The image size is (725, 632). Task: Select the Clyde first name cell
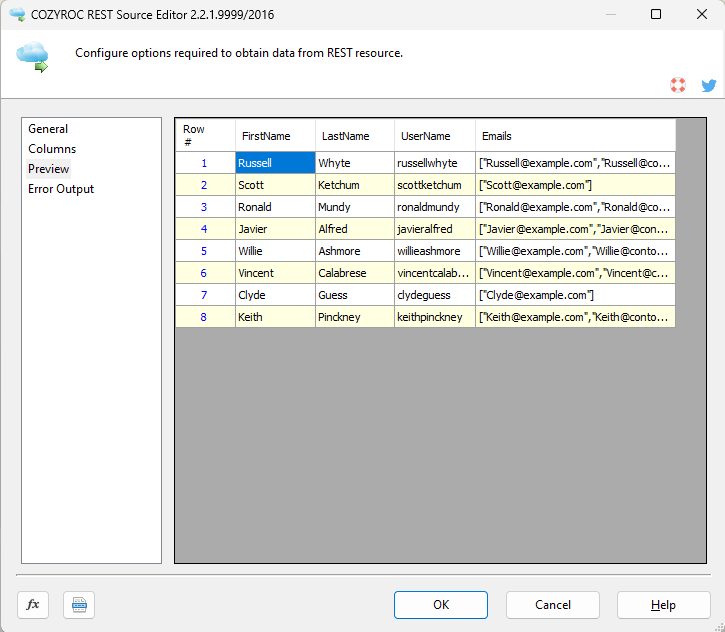click(x=275, y=295)
